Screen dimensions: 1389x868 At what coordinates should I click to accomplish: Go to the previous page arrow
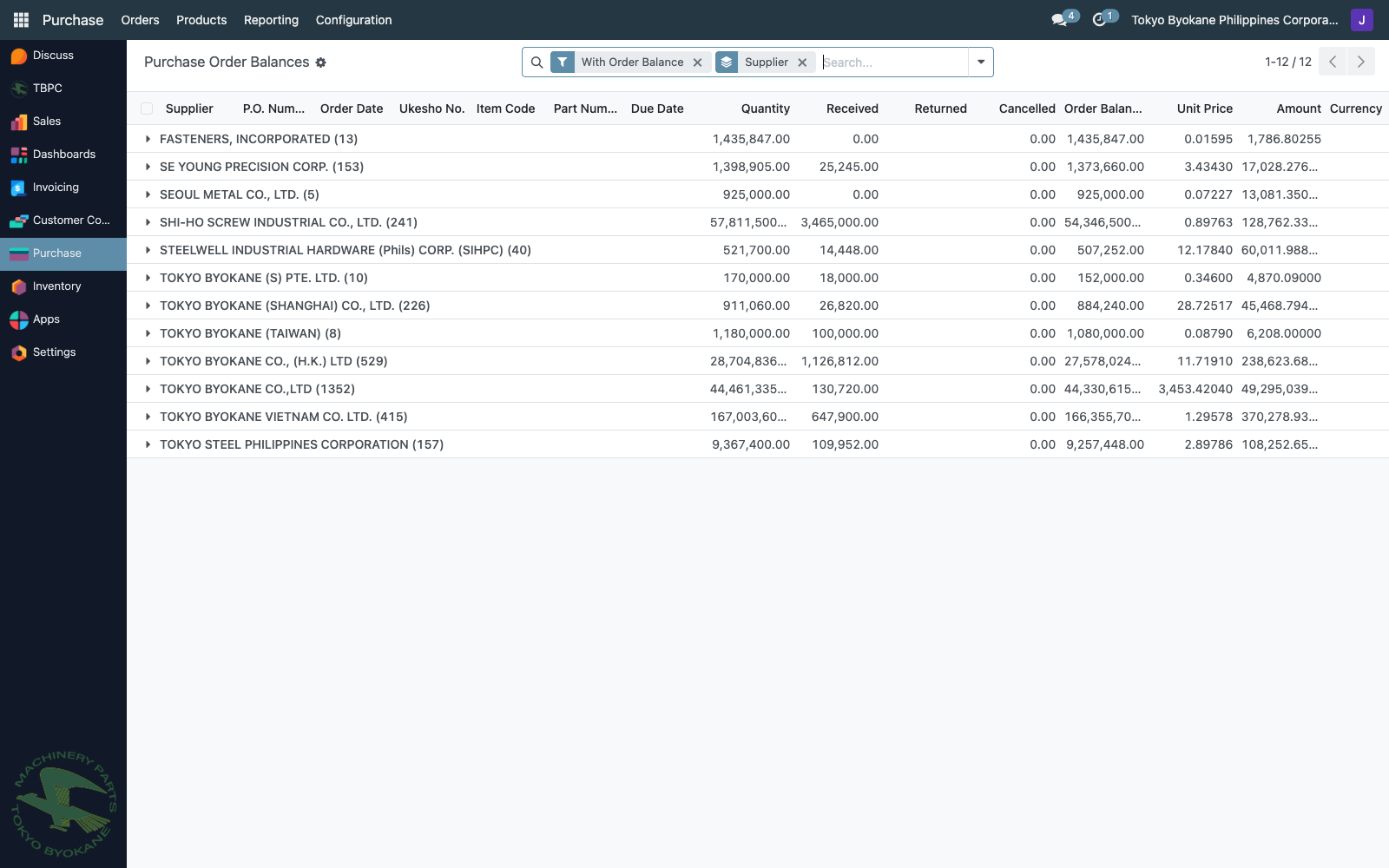[x=1333, y=62]
